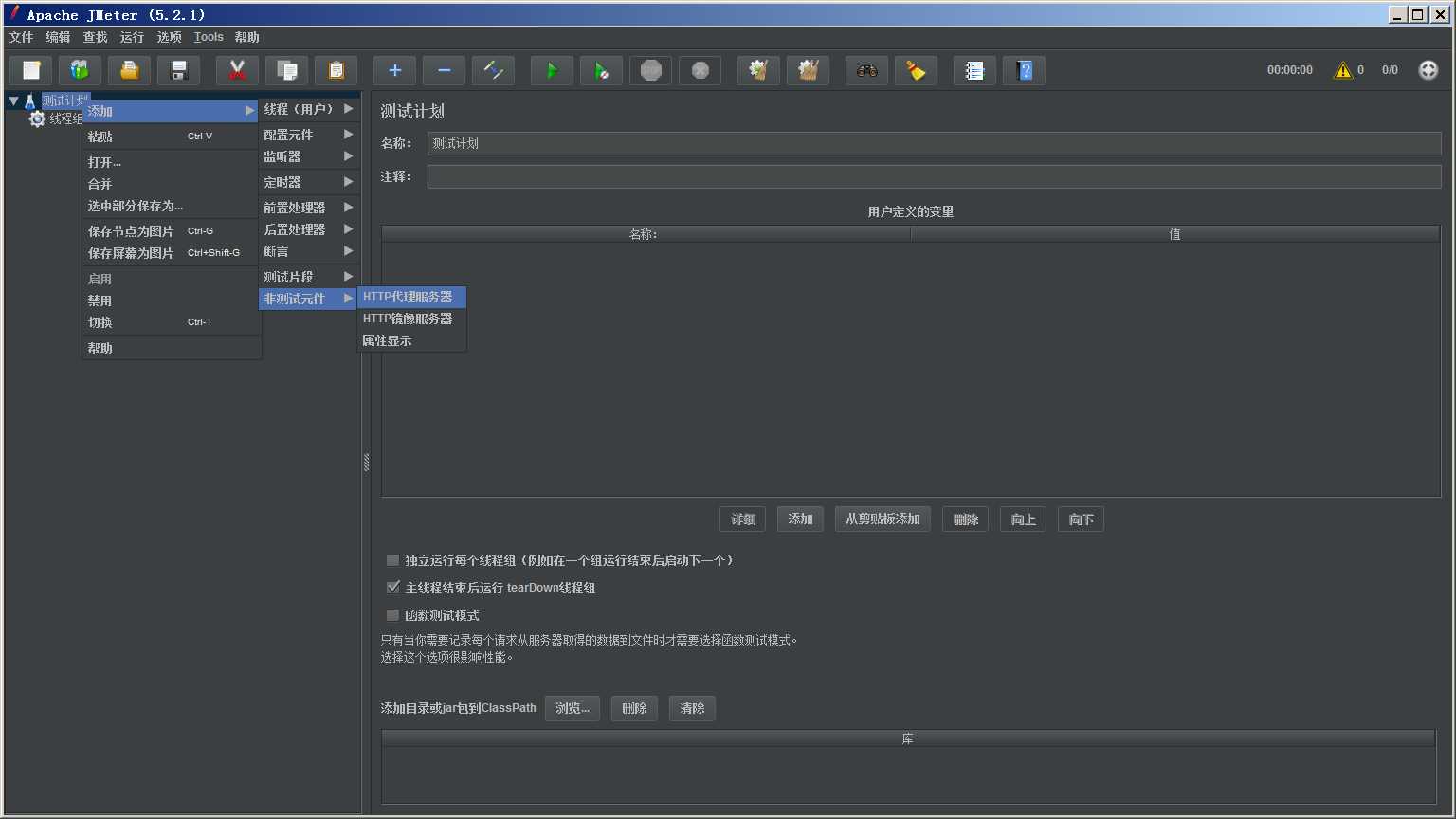Click the test plan flask icon in tree
The height and width of the screenshot is (819, 1456).
pos(29,100)
